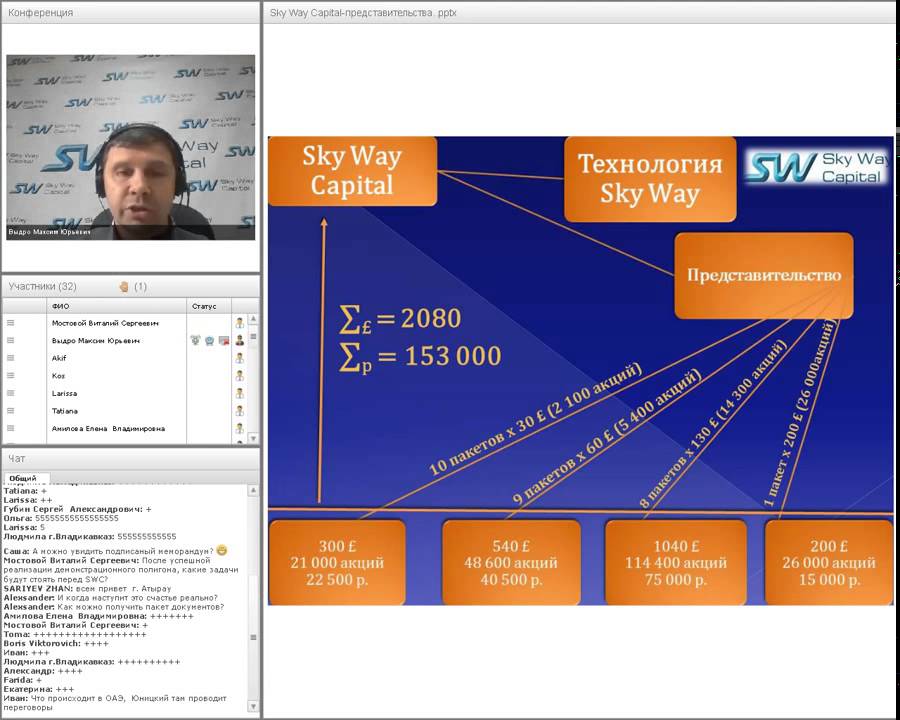Image resolution: width=900 pixels, height=720 pixels.
Task: Click Alexsander's message about получить пакет документов
Action: click(x=114, y=607)
